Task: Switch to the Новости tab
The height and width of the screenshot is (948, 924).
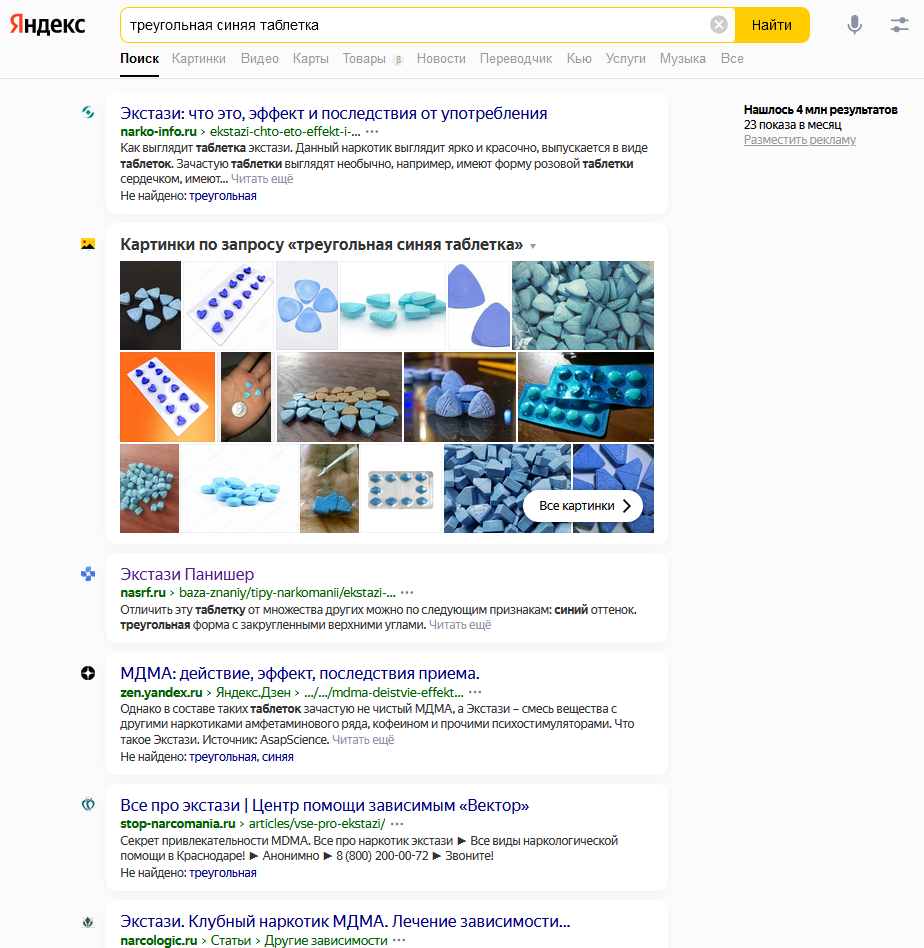Action: click(441, 59)
